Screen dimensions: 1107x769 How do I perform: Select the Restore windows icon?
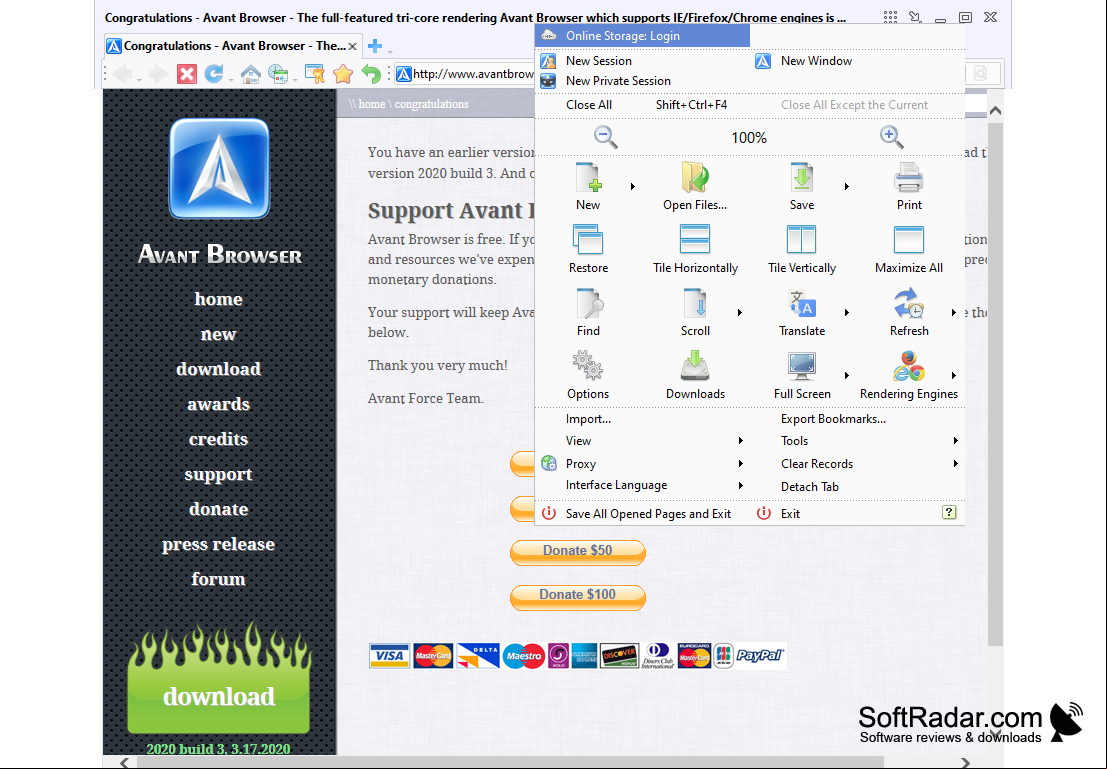point(588,239)
